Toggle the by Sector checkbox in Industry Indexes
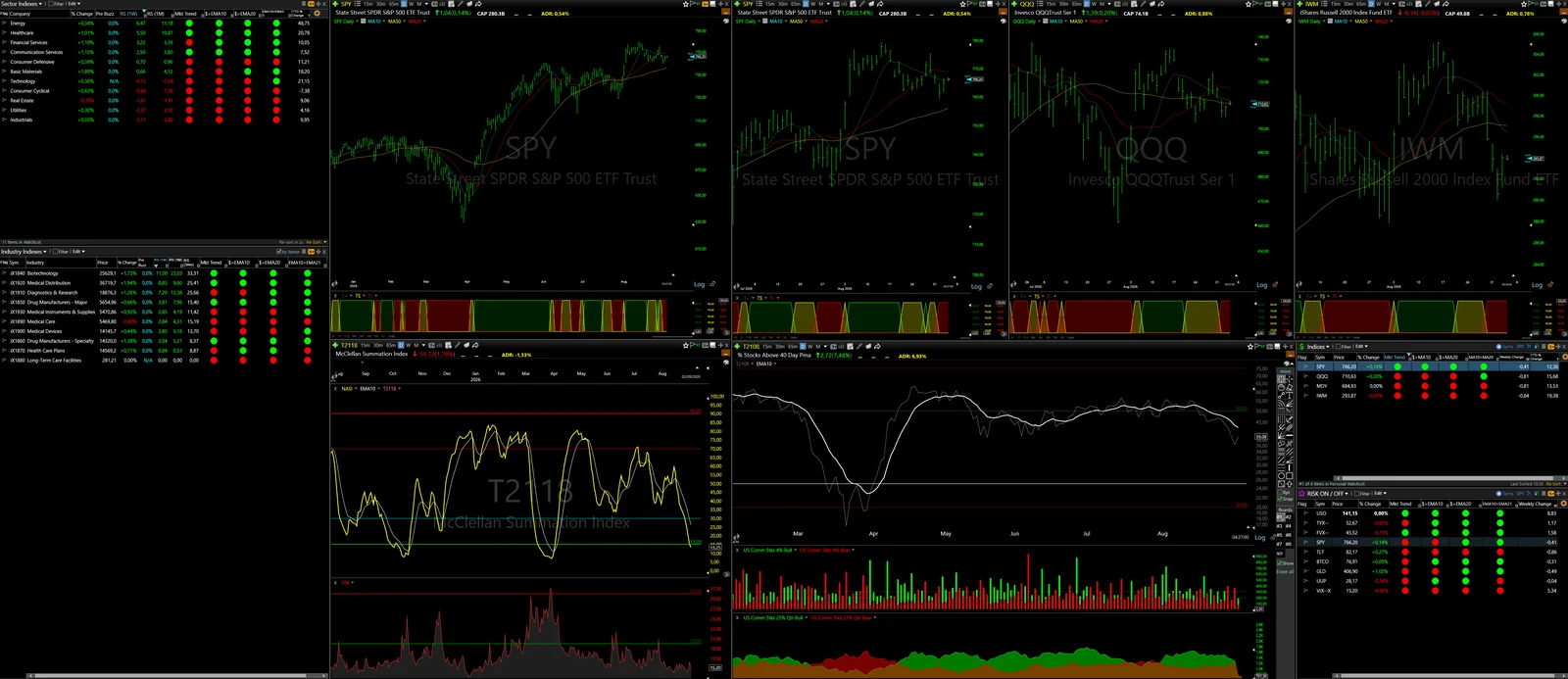 (x=279, y=252)
